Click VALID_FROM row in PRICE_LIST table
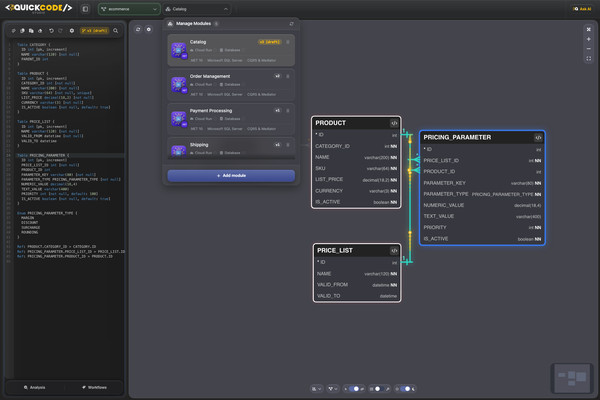Screen dimensions: 600x400 tap(357, 285)
